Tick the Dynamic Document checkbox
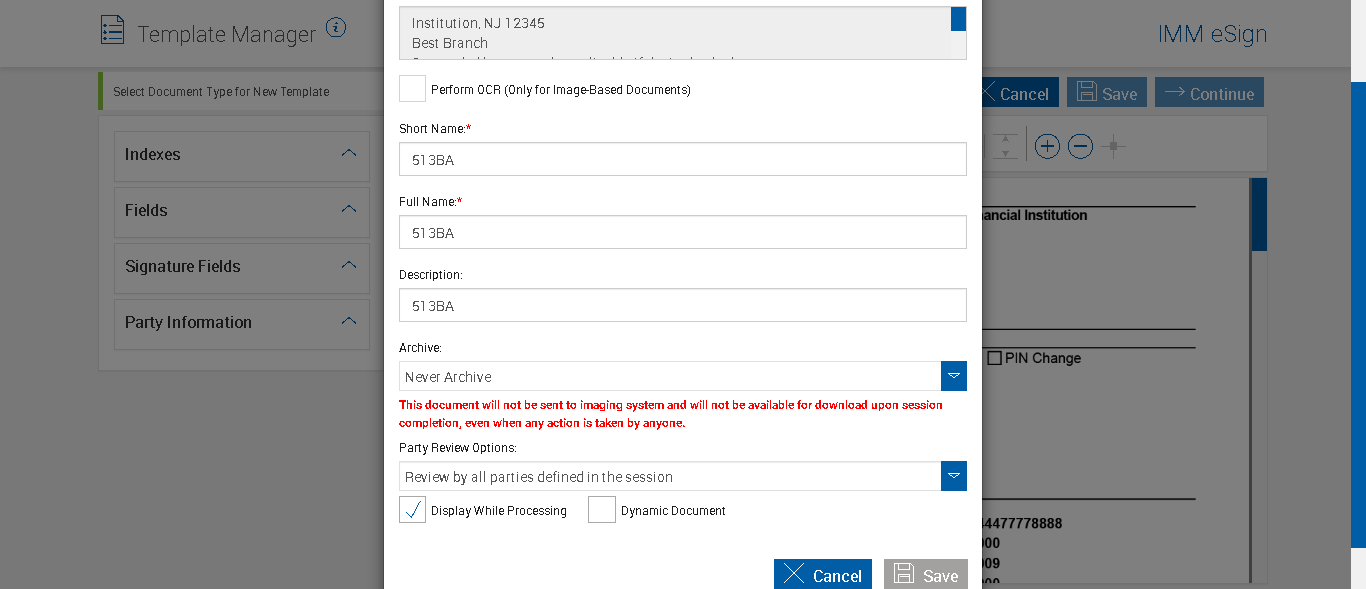This screenshot has height=589, width=1366. (x=602, y=510)
